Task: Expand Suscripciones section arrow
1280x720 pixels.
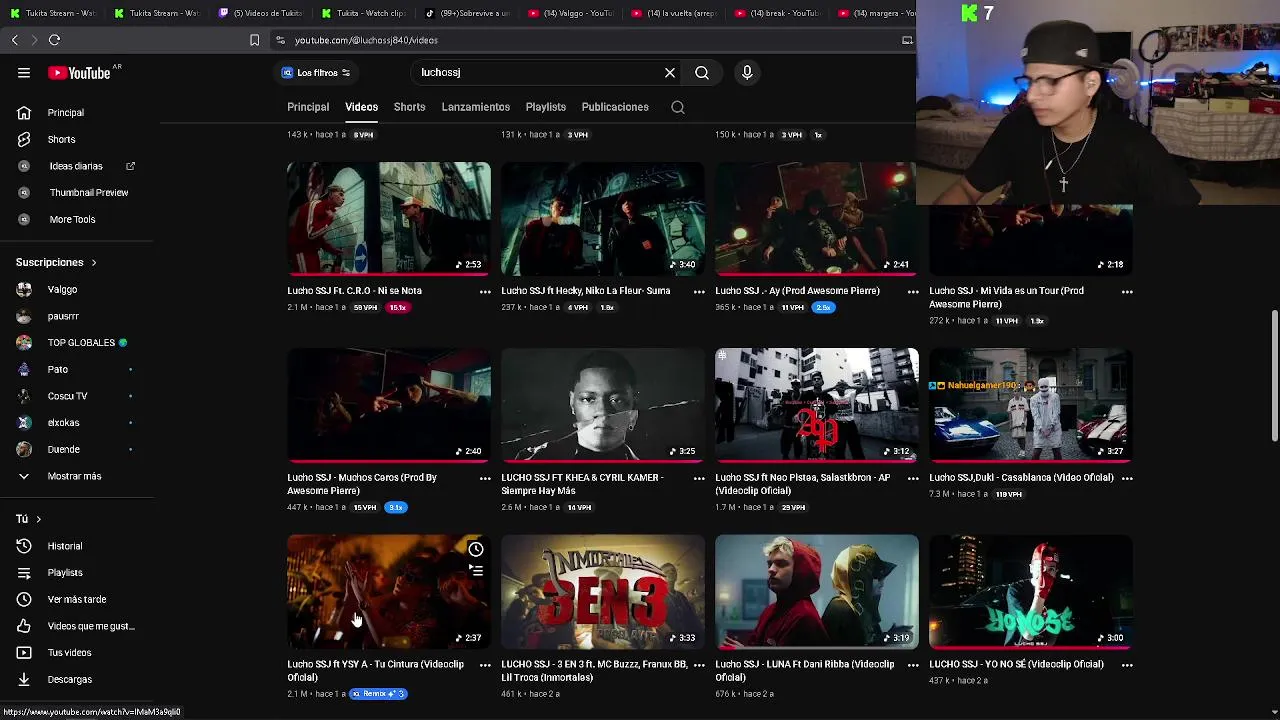Action: (x=94, y=263)
